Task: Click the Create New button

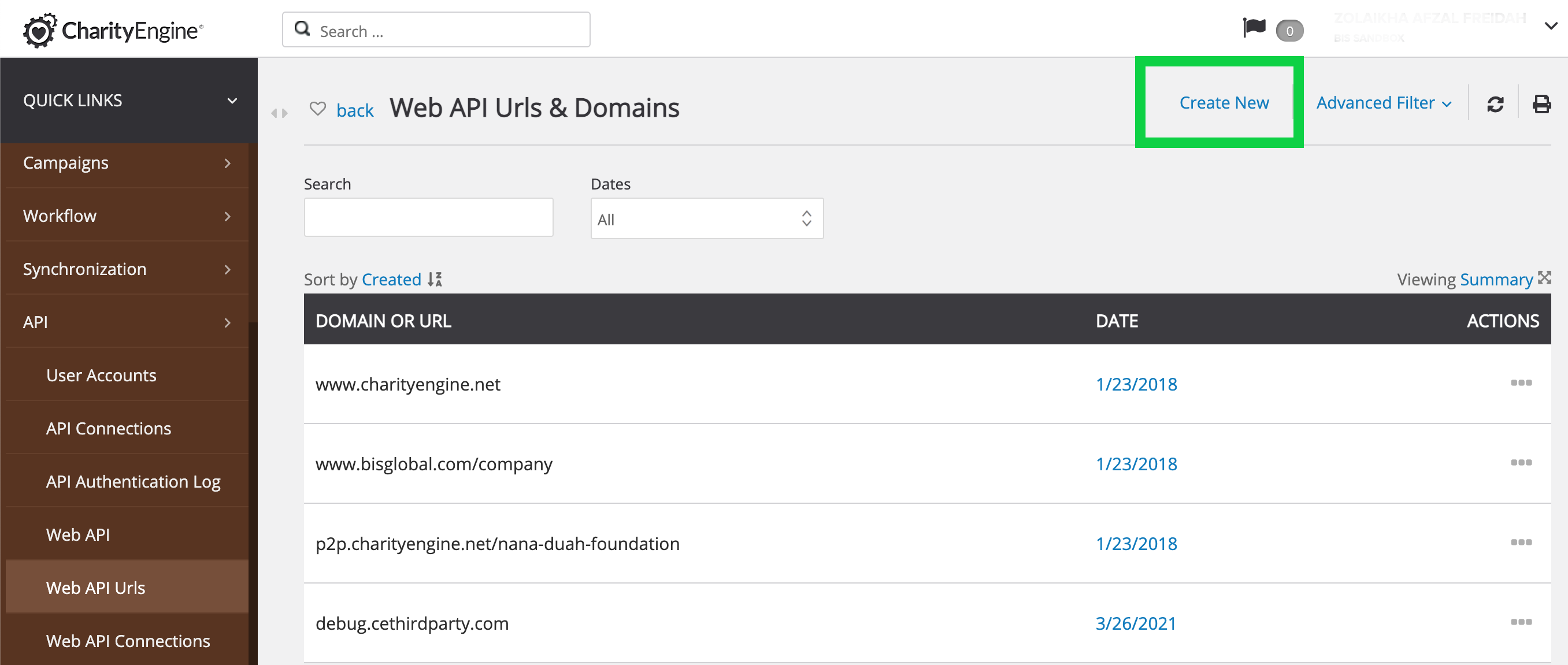Action: click(x=1224, y=103)
